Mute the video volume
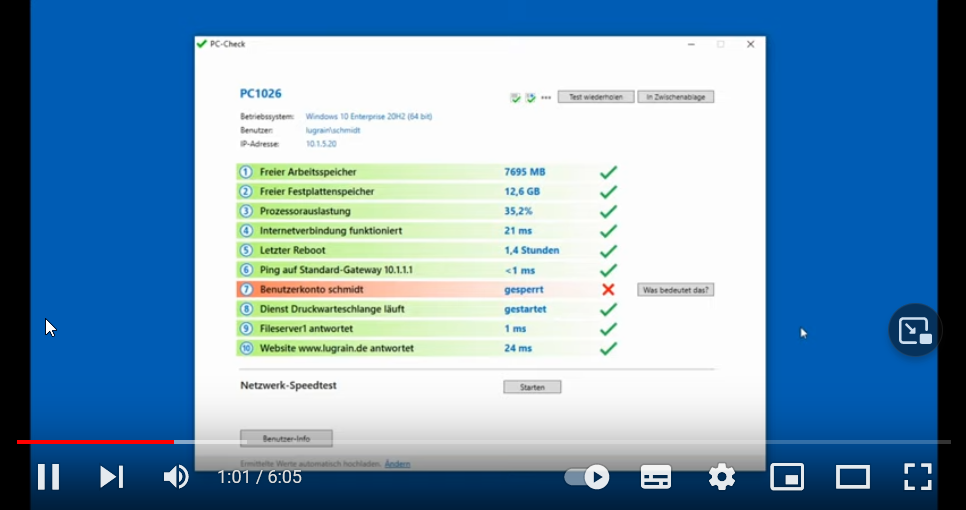 [x=176, y=477]
